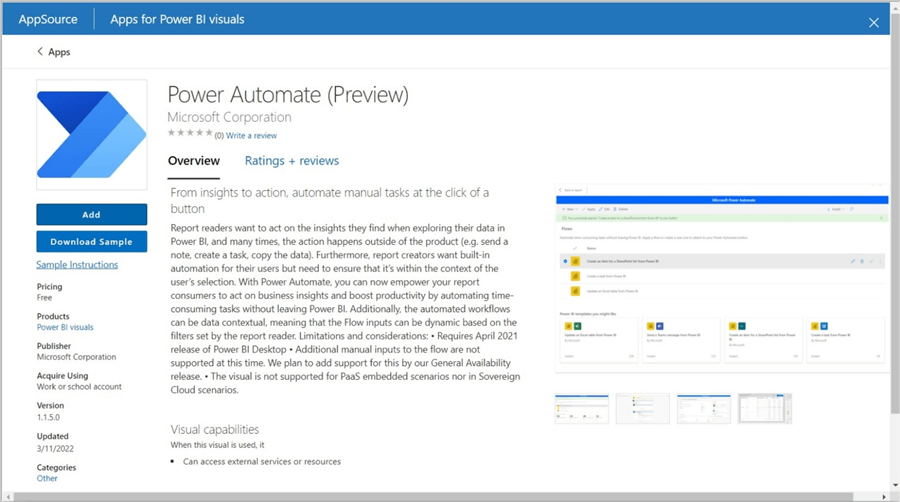Select the first screenshot thumbnail

[x=581, y=408]
